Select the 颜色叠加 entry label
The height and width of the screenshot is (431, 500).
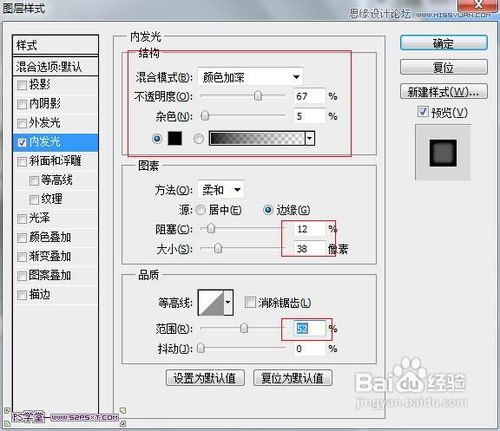click(50, 237)
